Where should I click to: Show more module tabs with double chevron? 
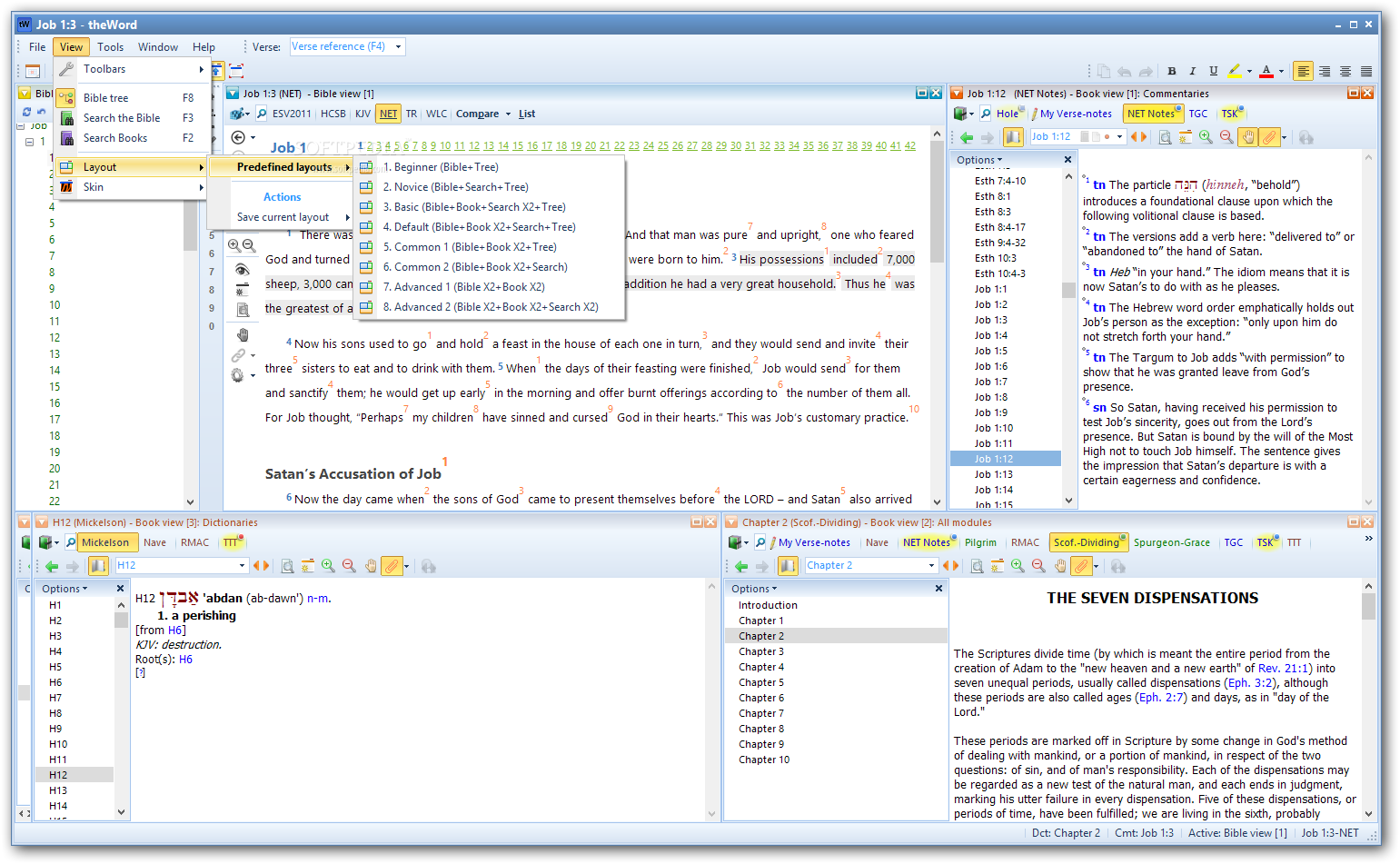1368,539
